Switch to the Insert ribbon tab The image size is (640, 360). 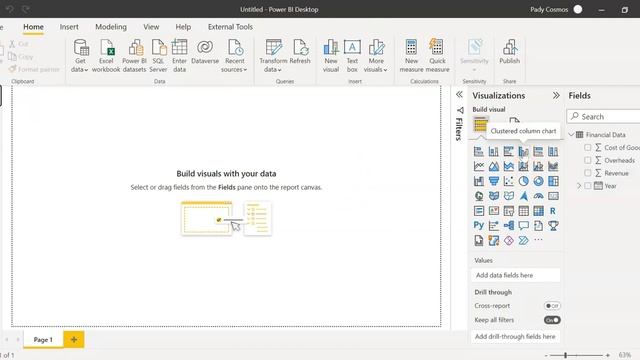[x=69, y=27]
